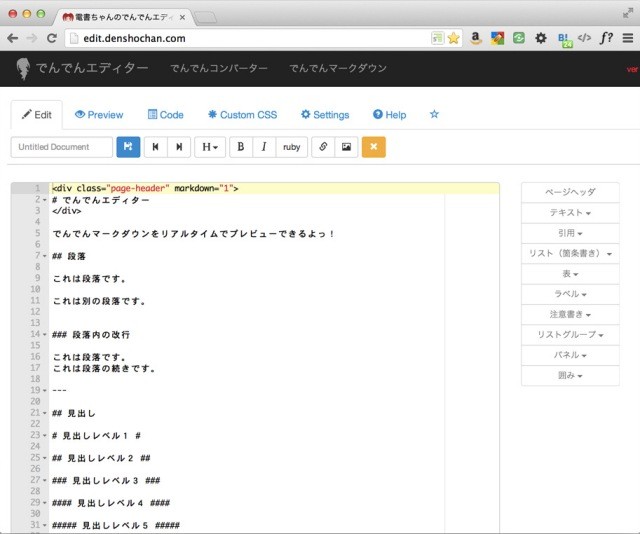Go back with the browser back arrow
640x534 pixels.
pyautogui.click(x=13, y=38)
